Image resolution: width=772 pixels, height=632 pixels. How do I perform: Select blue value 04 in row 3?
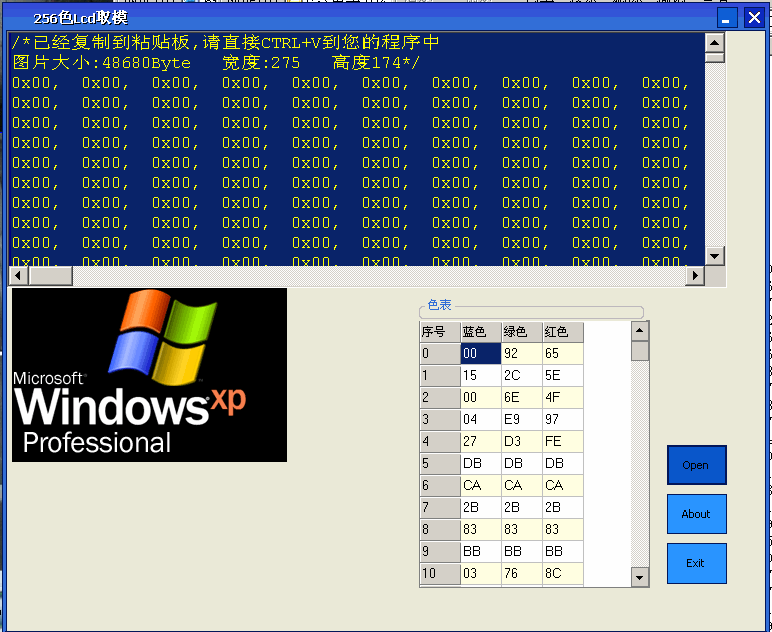pos(481,419)
